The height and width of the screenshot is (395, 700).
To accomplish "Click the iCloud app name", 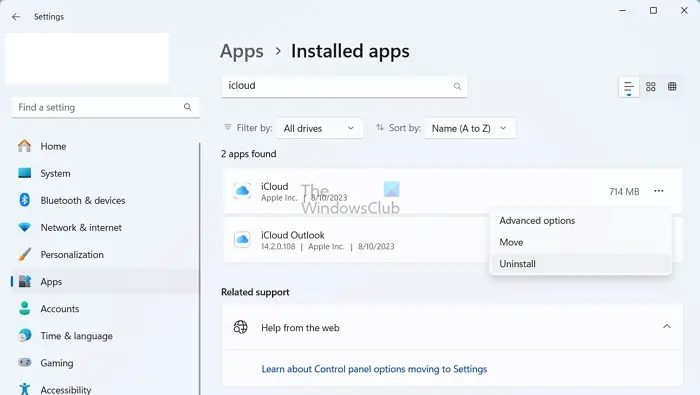I will pos(275,186).
